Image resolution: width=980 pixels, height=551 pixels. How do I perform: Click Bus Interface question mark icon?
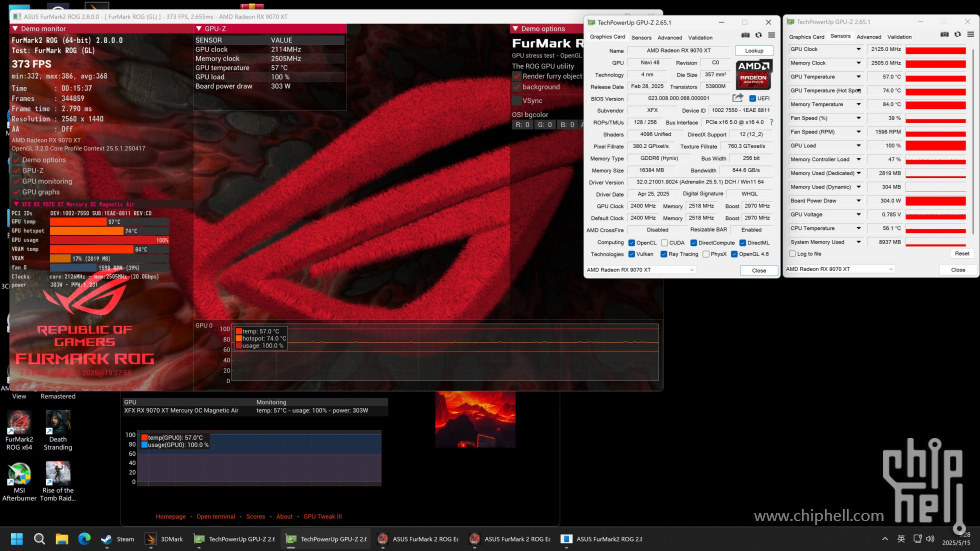771,122
